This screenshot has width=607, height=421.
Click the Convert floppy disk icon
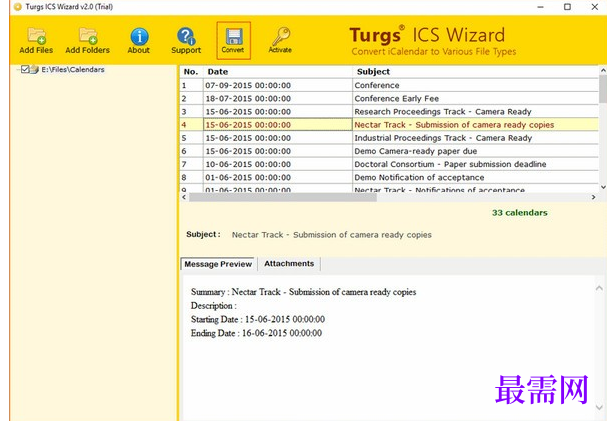234,37
